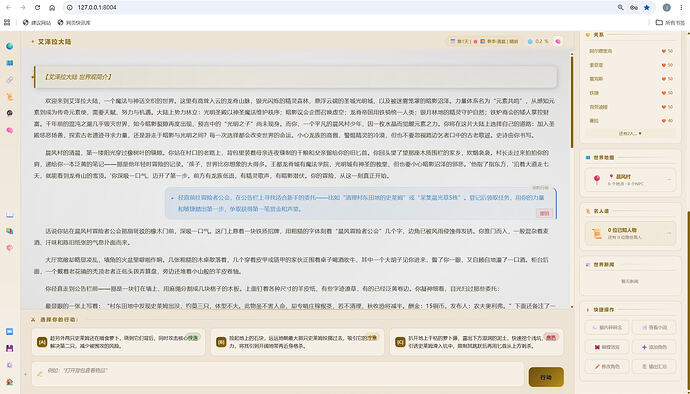Expand the 还有2人 relationship list

630,133
